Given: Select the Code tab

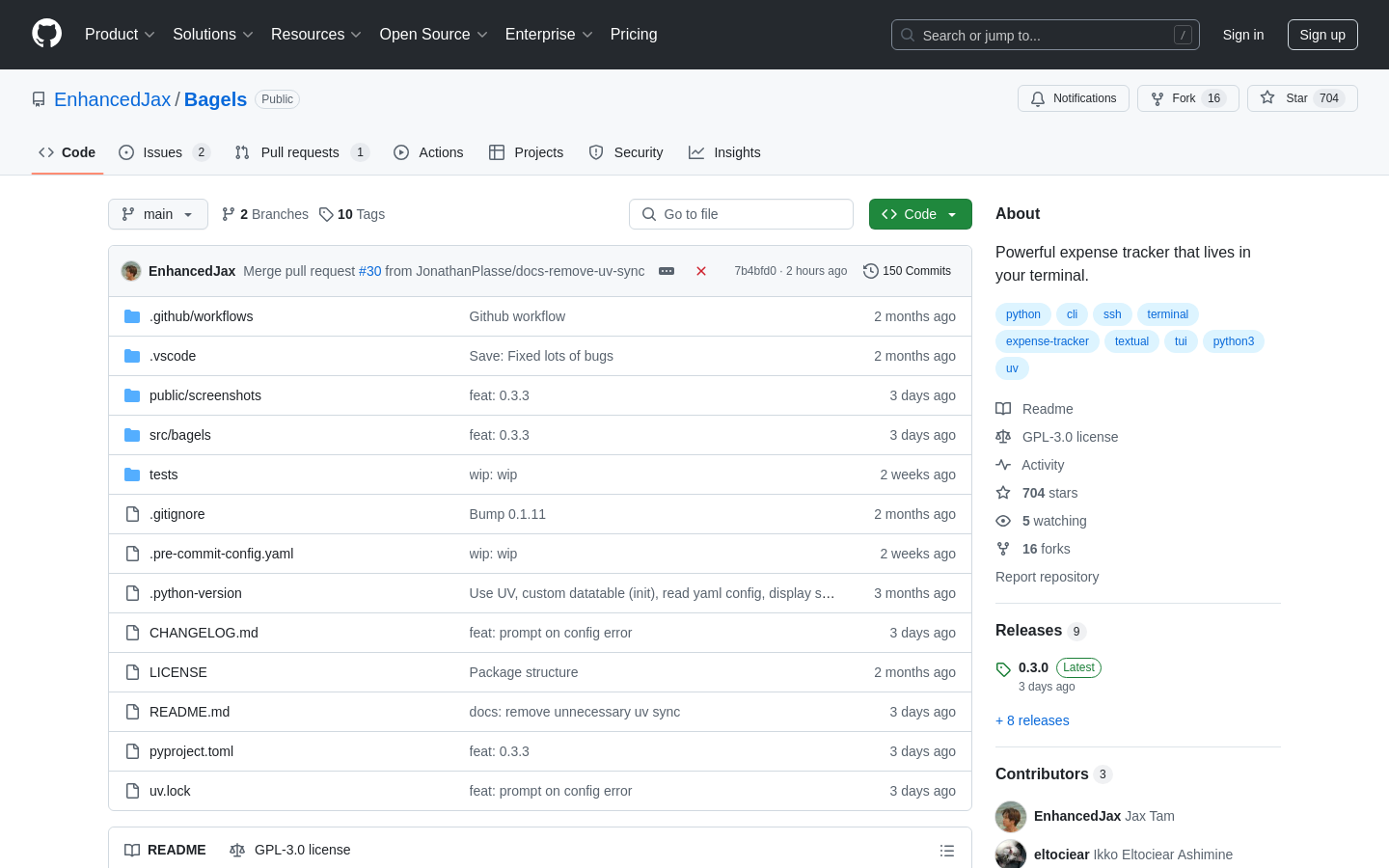Looking at the screenshot, I should [x=68, y=152].
